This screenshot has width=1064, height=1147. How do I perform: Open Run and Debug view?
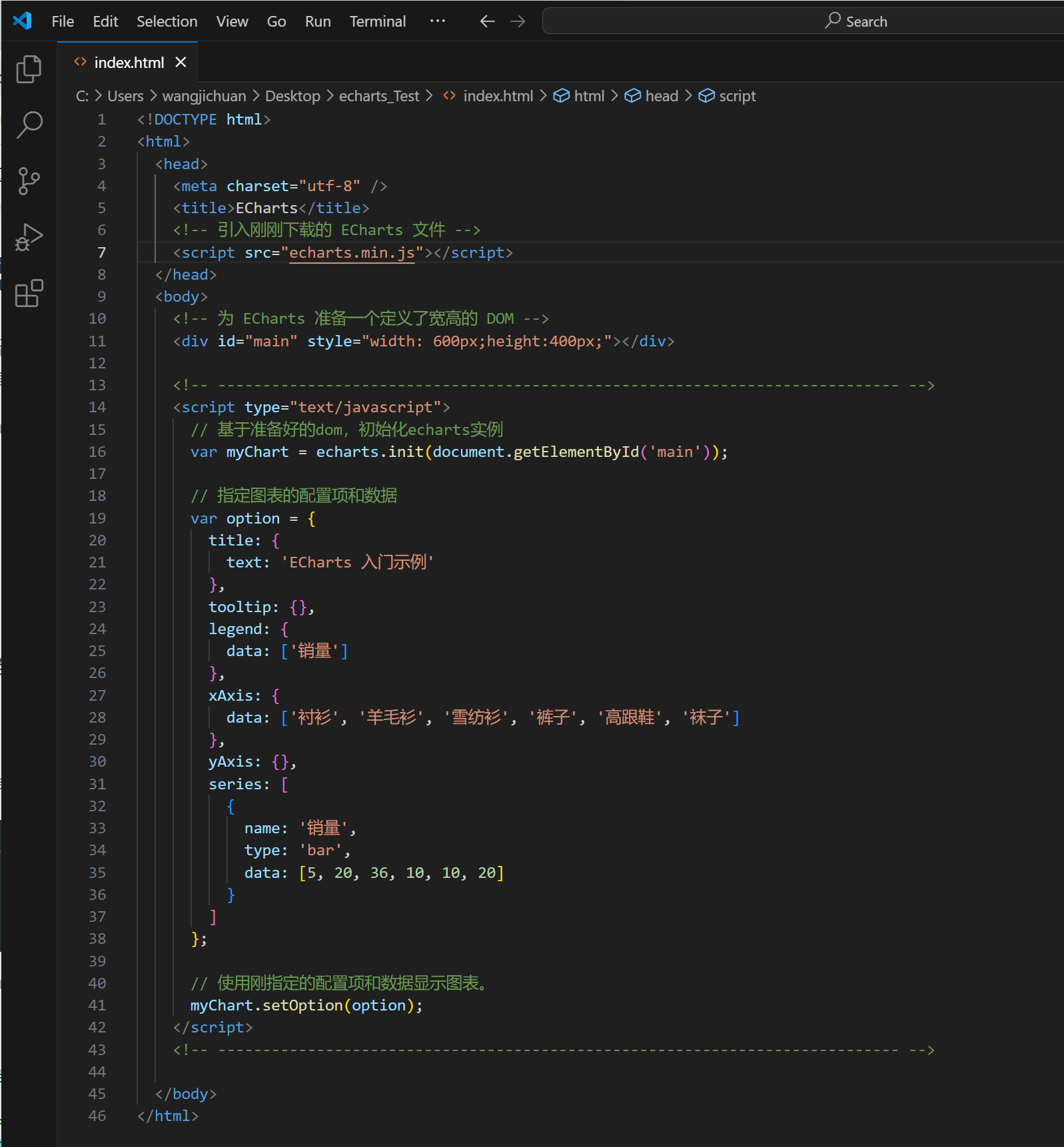click(29, 237)
